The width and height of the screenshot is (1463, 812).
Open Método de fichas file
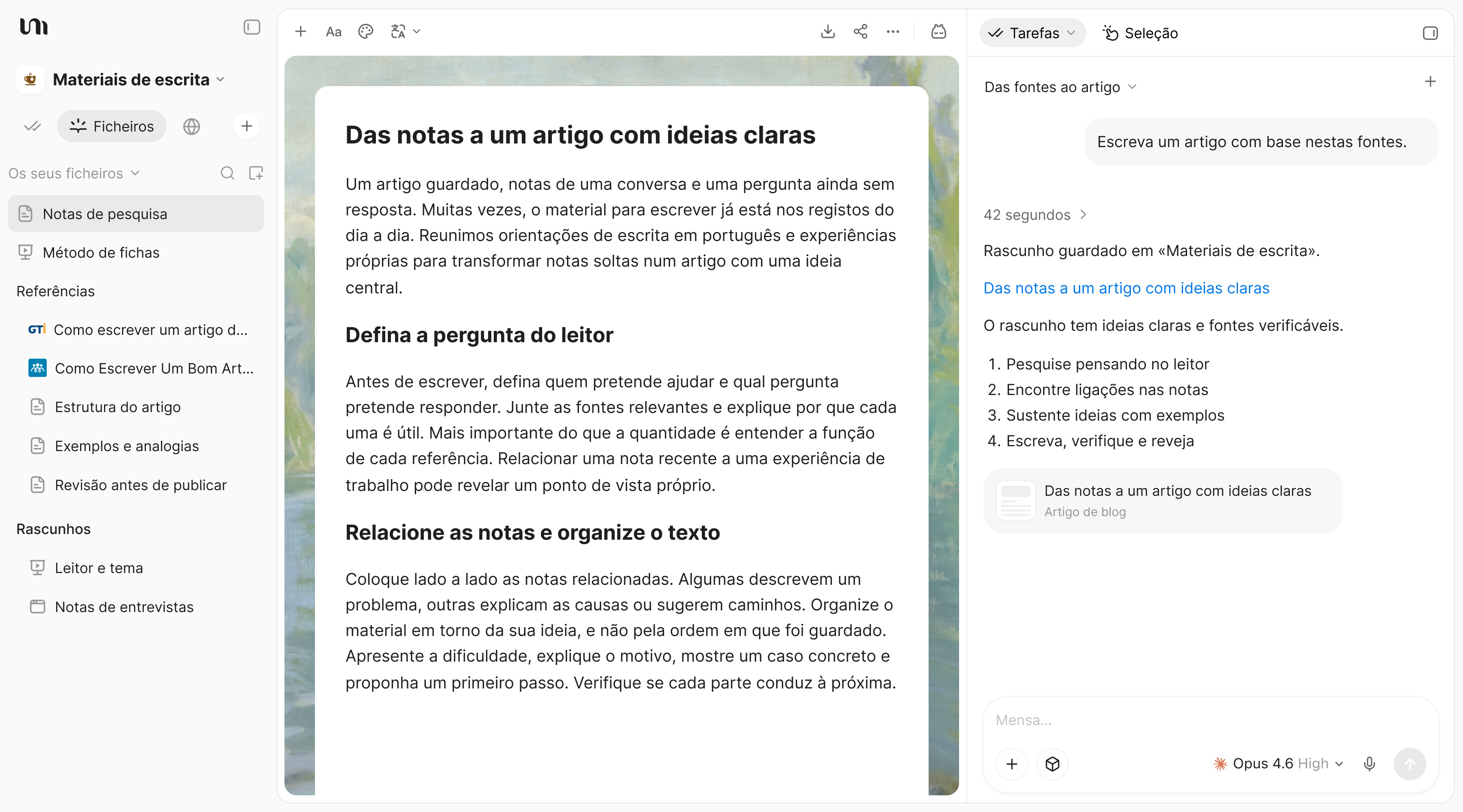pyautogui.click(x=136, y=252)
